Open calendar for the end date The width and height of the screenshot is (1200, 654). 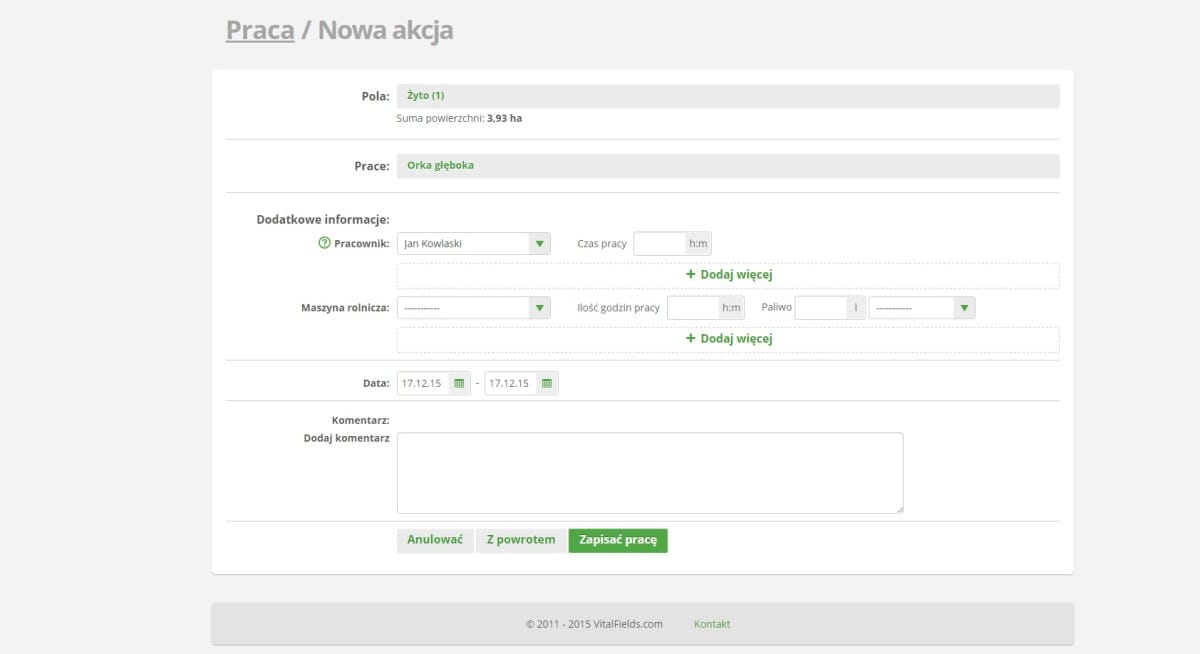(x=547, y=383)
